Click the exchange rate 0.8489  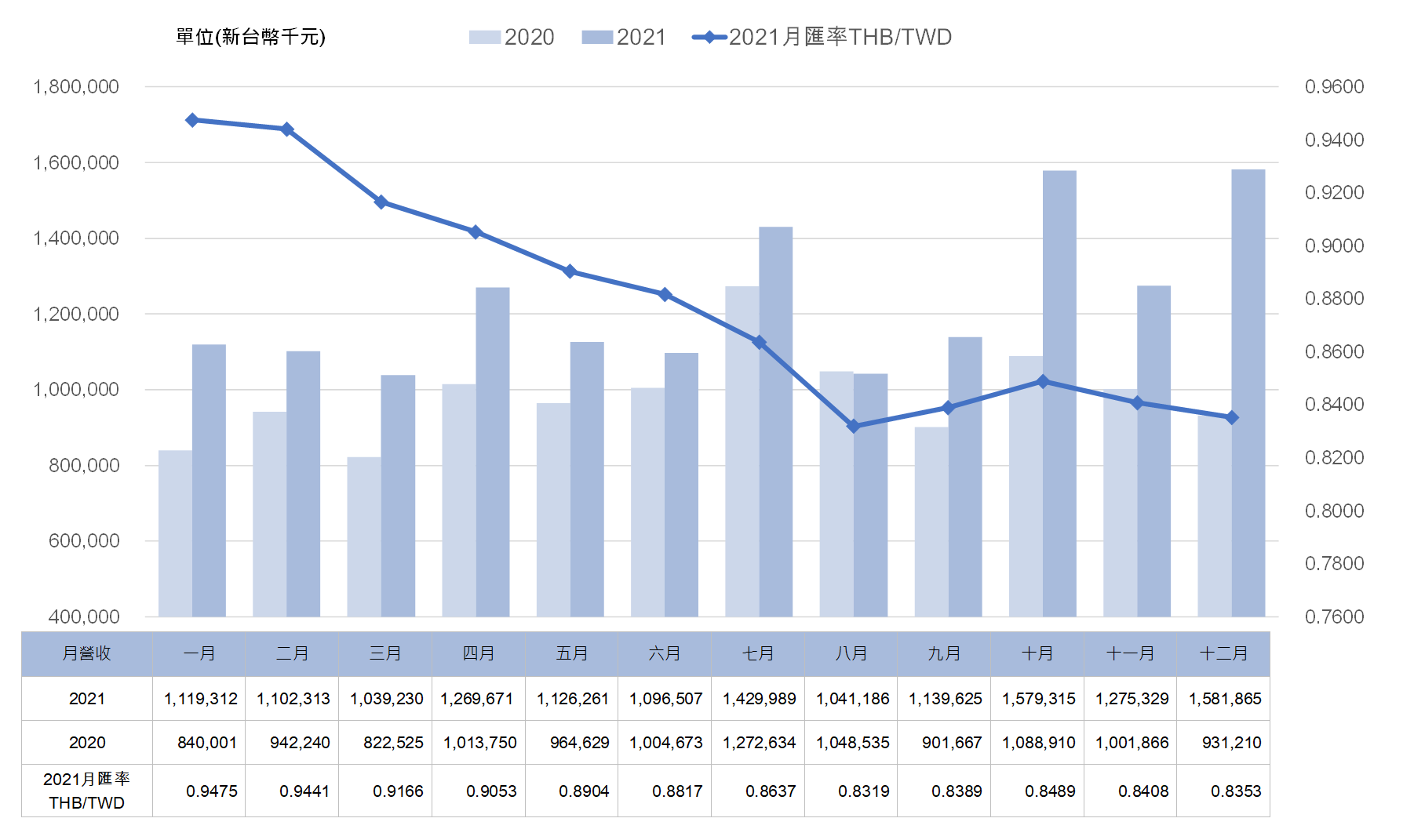(x=1050, y=791)
